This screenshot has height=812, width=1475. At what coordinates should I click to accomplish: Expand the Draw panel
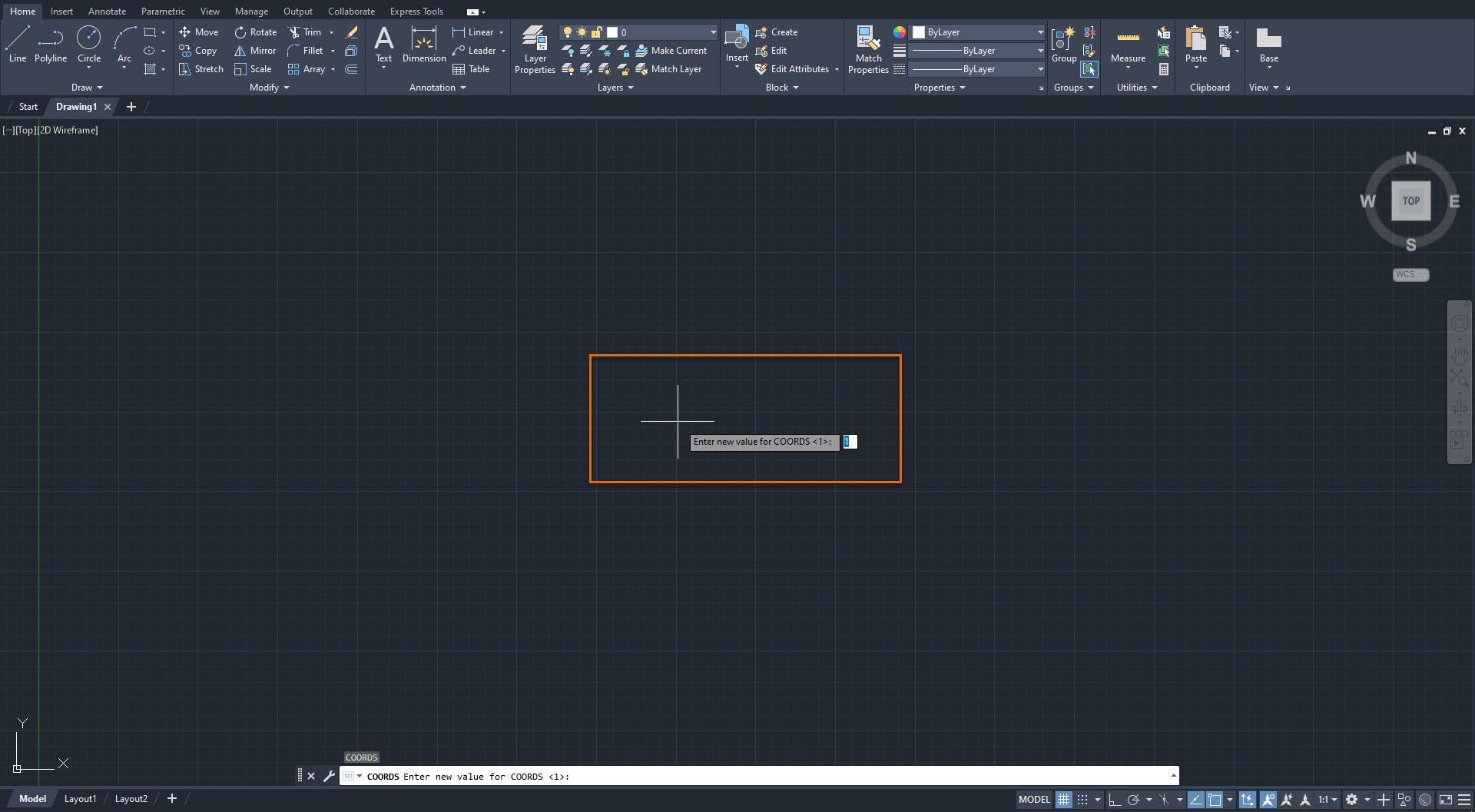point(87,88)
